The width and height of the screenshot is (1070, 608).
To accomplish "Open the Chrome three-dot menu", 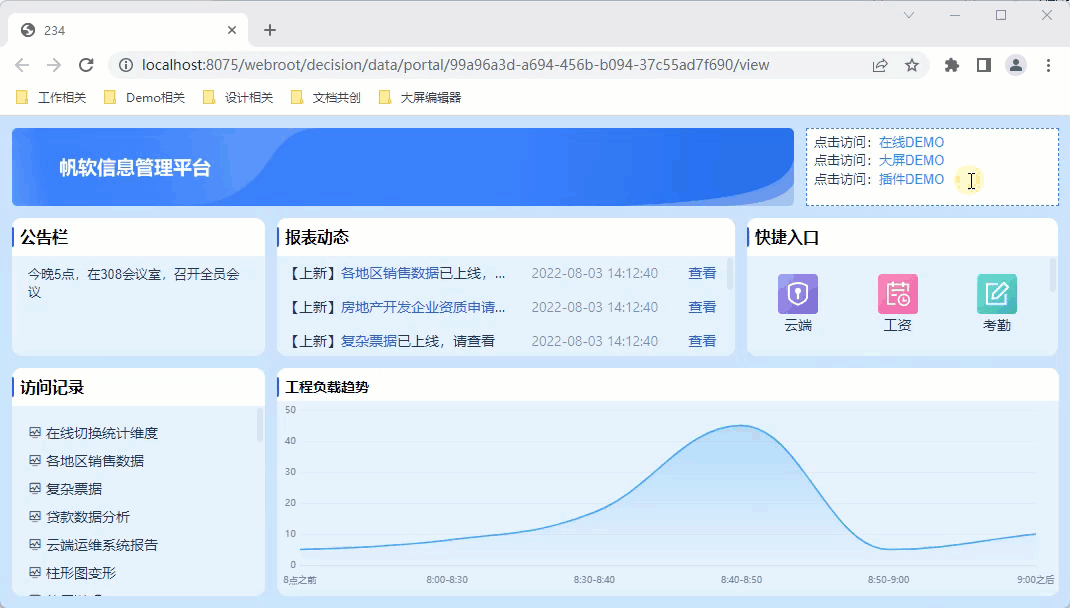I will coord(1048,65).
